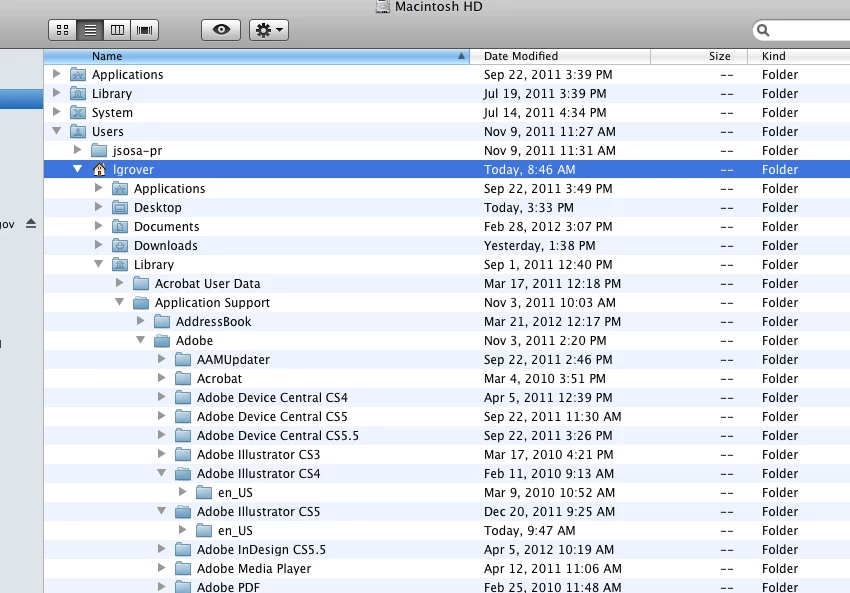The width and height of the screenshot is (850, 593).
Task: Collapse the Users folder
Action: [x=56, y=131]
